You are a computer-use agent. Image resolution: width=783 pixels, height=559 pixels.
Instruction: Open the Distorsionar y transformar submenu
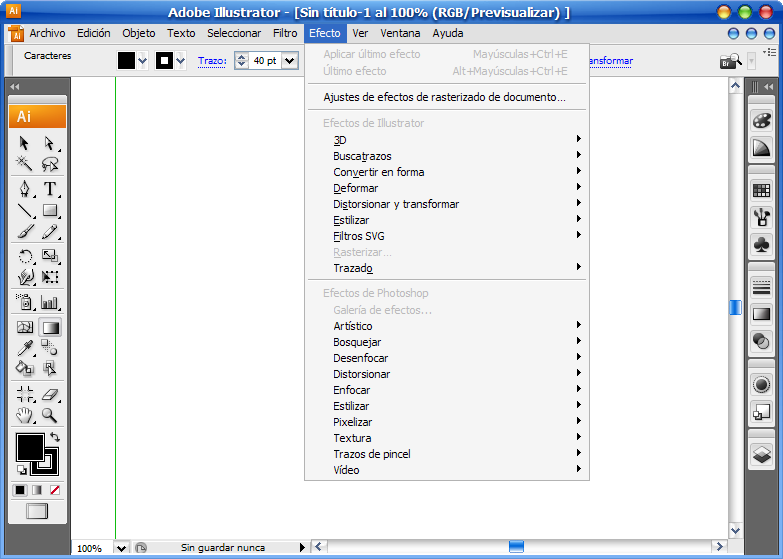click(396, 204)
